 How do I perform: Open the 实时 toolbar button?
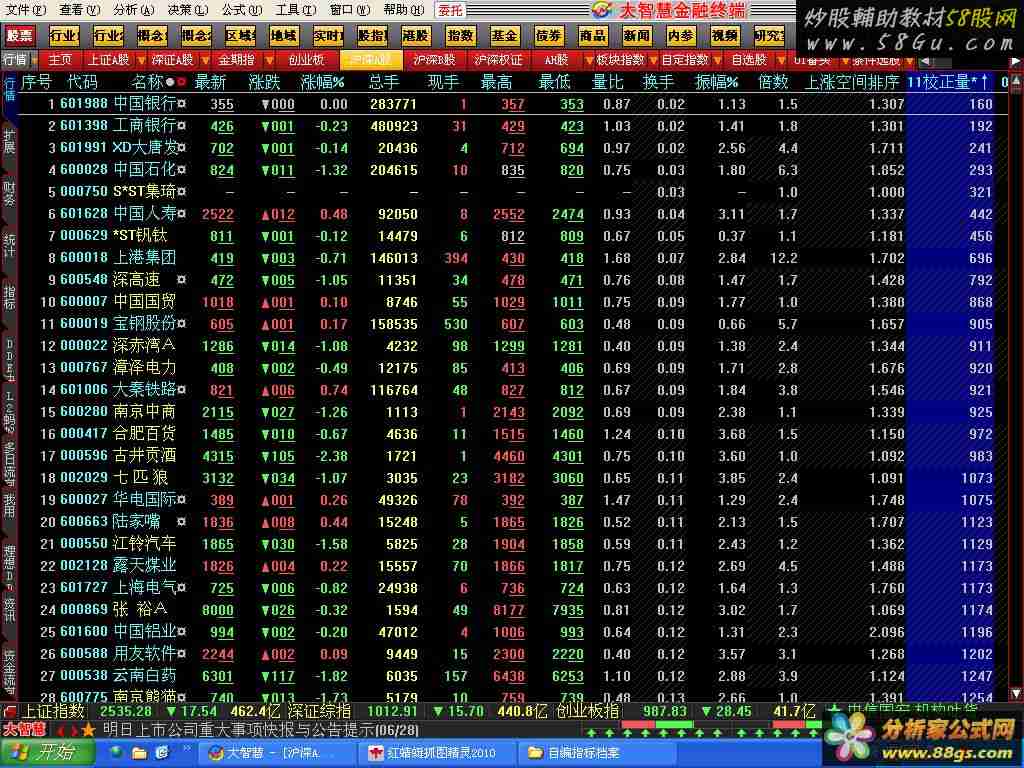pyautogui.click(x=328, y=35)
